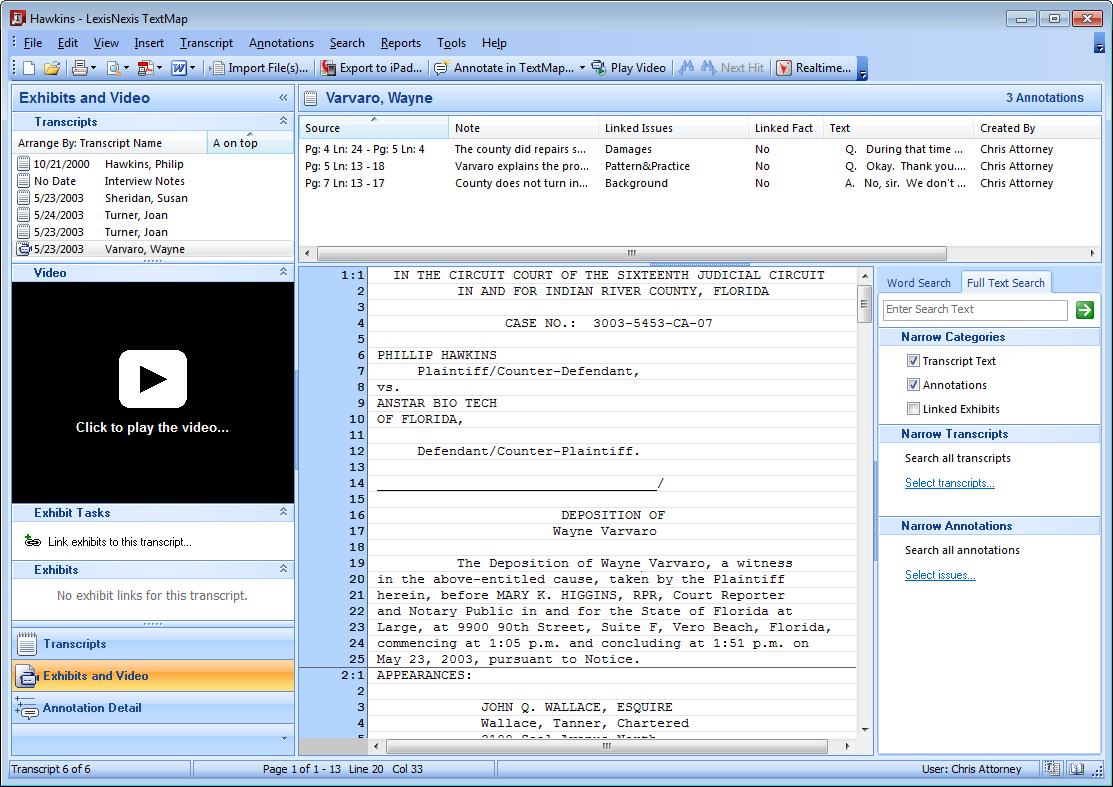
Task: Open the Reports menu
Action: 400,43
